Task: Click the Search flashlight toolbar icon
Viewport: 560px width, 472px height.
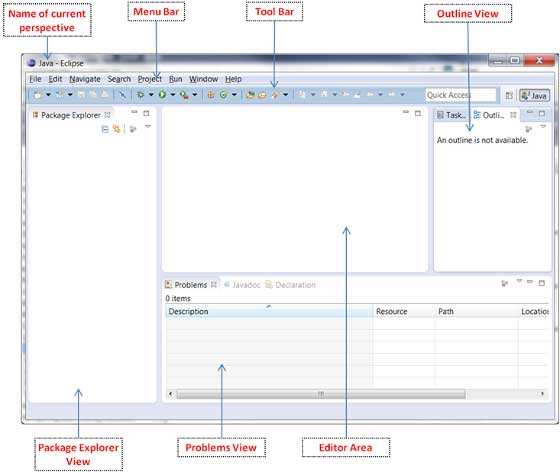Action: (x=275, y=95)
